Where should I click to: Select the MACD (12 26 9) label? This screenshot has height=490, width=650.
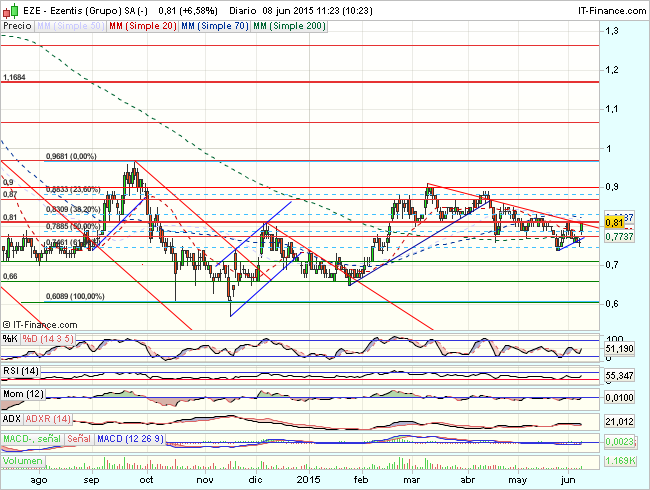coord(121,440)
